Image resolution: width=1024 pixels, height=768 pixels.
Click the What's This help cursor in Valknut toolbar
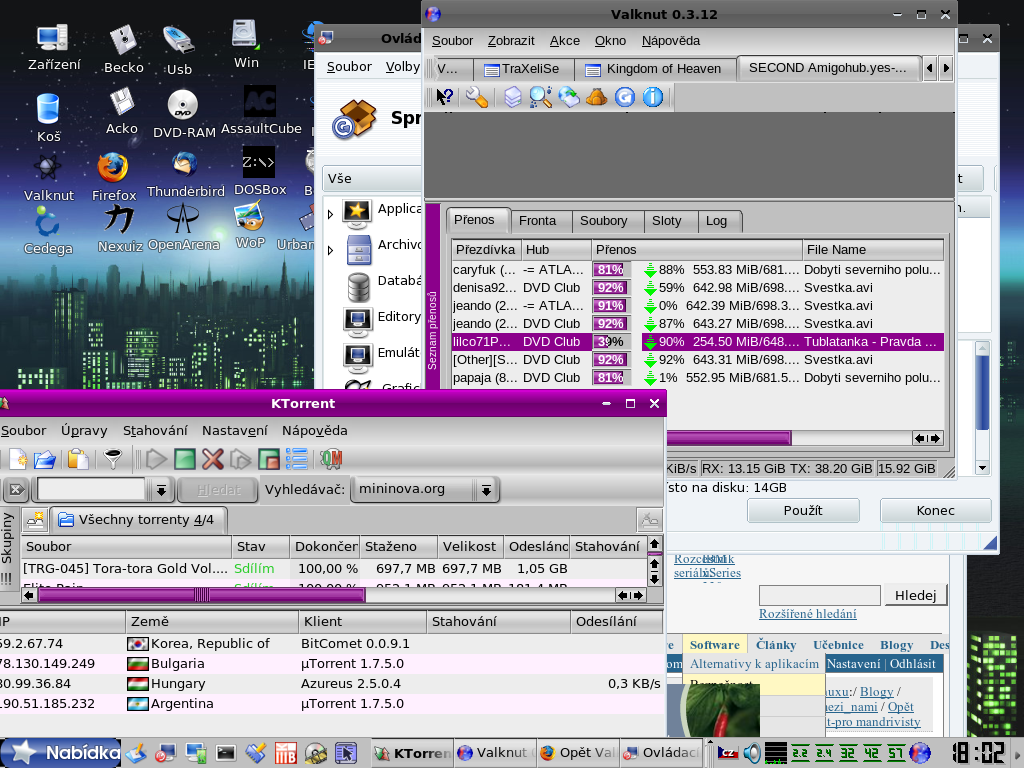(445, 97)
